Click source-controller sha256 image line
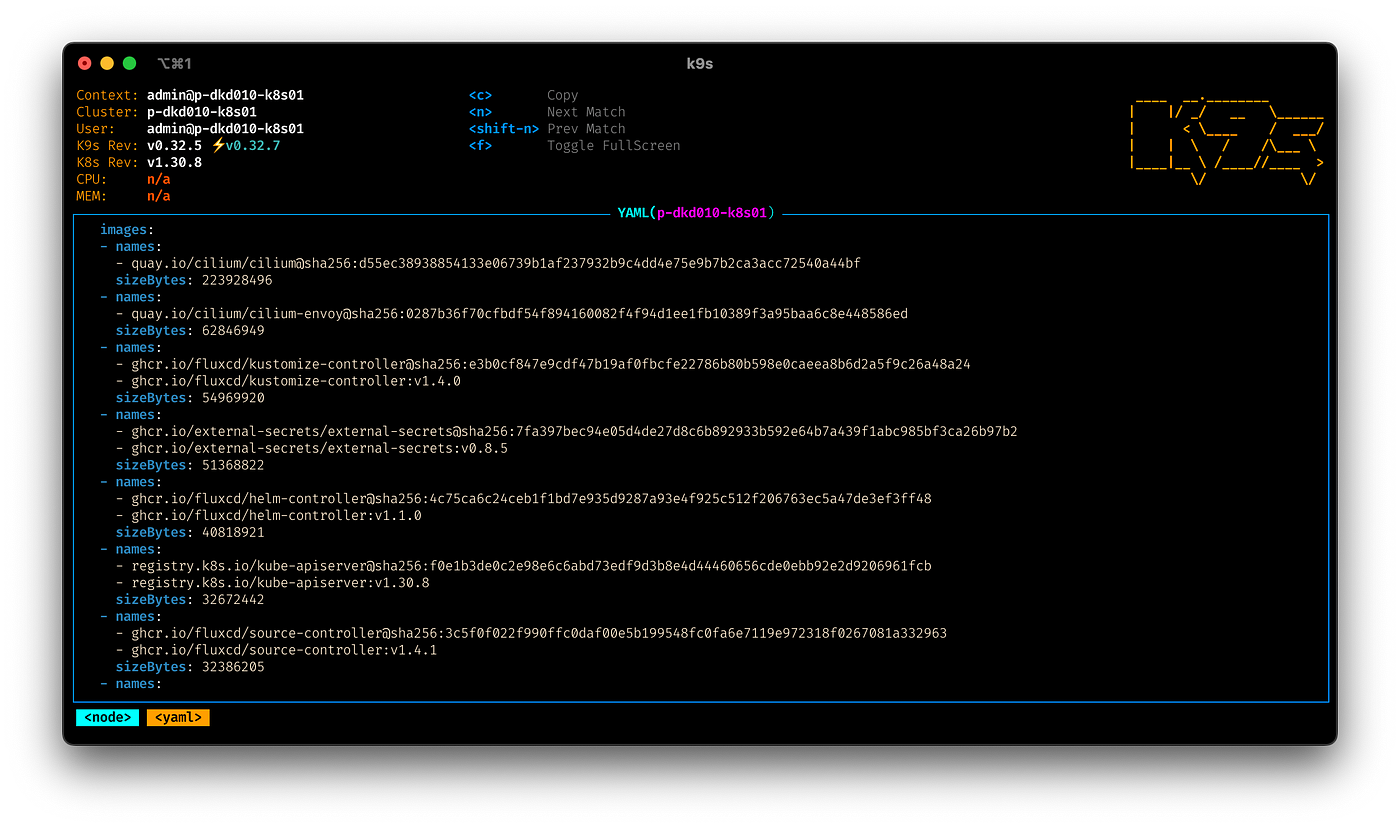The image size is (1400, 828). 531,633
